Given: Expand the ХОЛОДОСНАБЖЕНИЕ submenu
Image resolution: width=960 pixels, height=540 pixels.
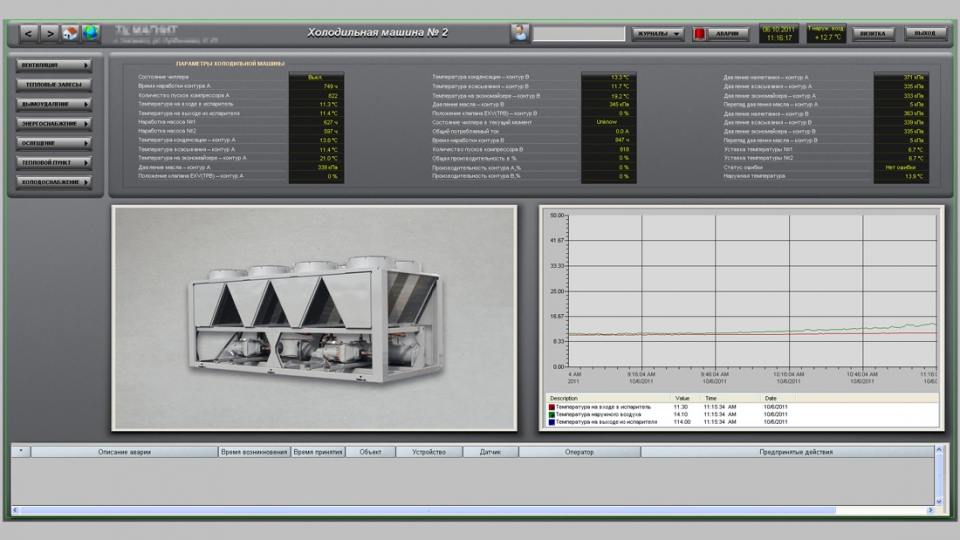Looking at the screenshot, I should (54, 182).
